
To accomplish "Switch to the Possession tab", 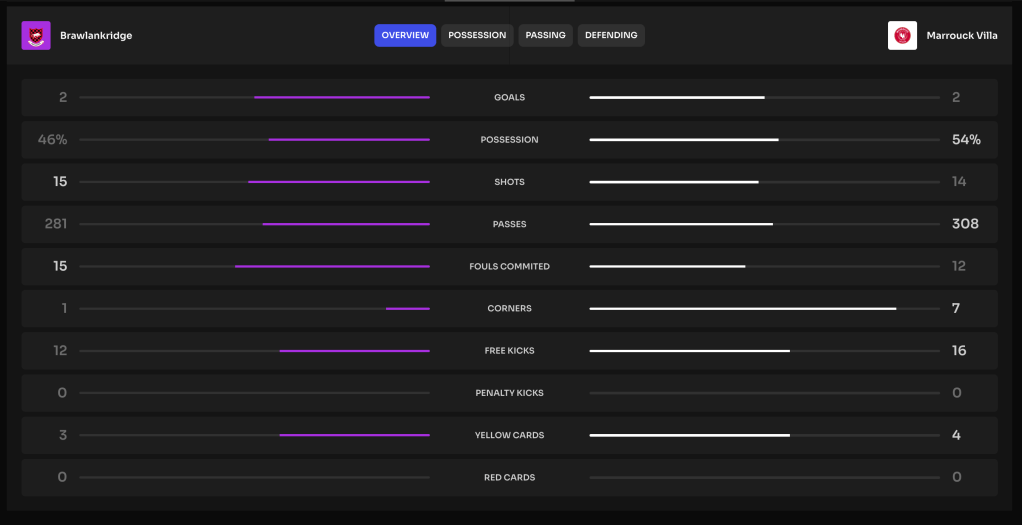I will [477, 36].
